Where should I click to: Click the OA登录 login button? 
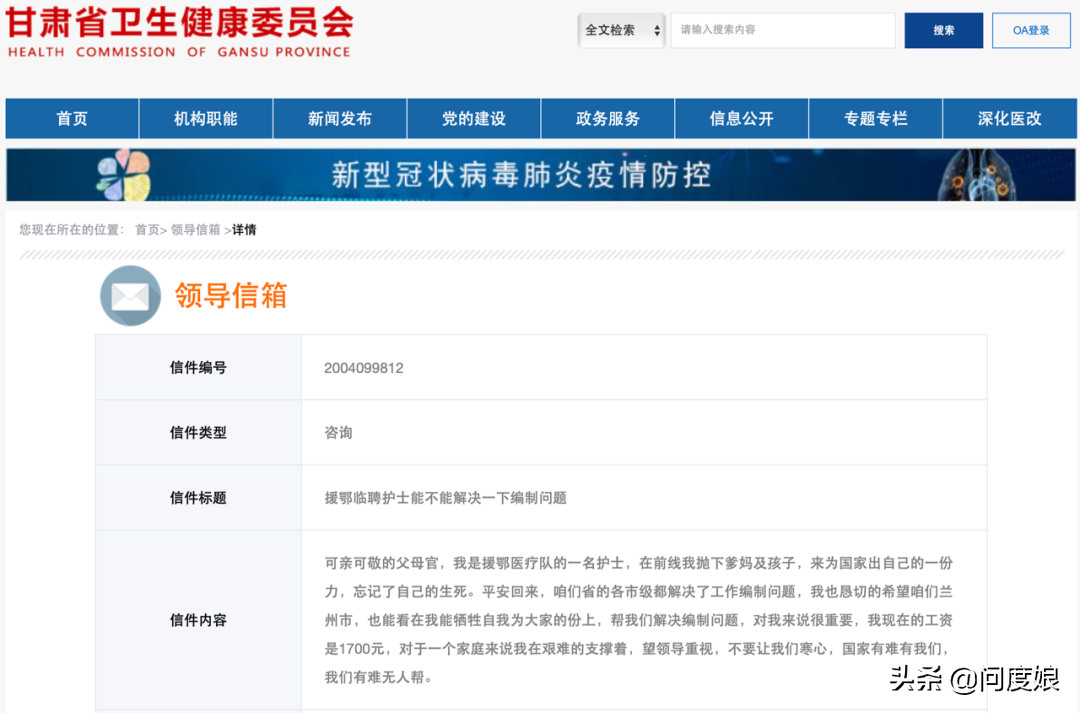pyautogui.click(x=1030, y=31)
